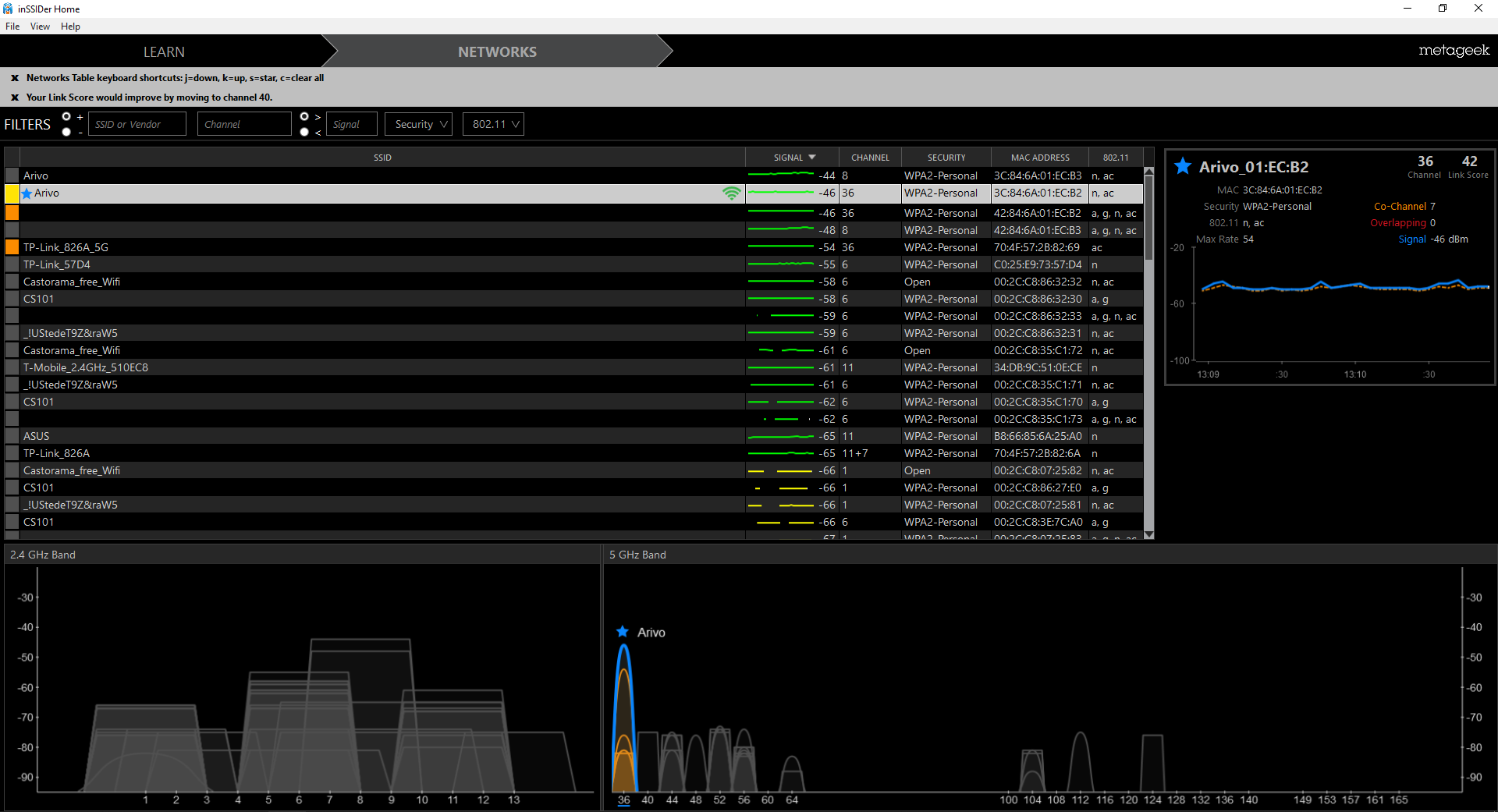
Task: Click MAC address C0:25:E9:73:57:D4
Action: (1038, 264)
